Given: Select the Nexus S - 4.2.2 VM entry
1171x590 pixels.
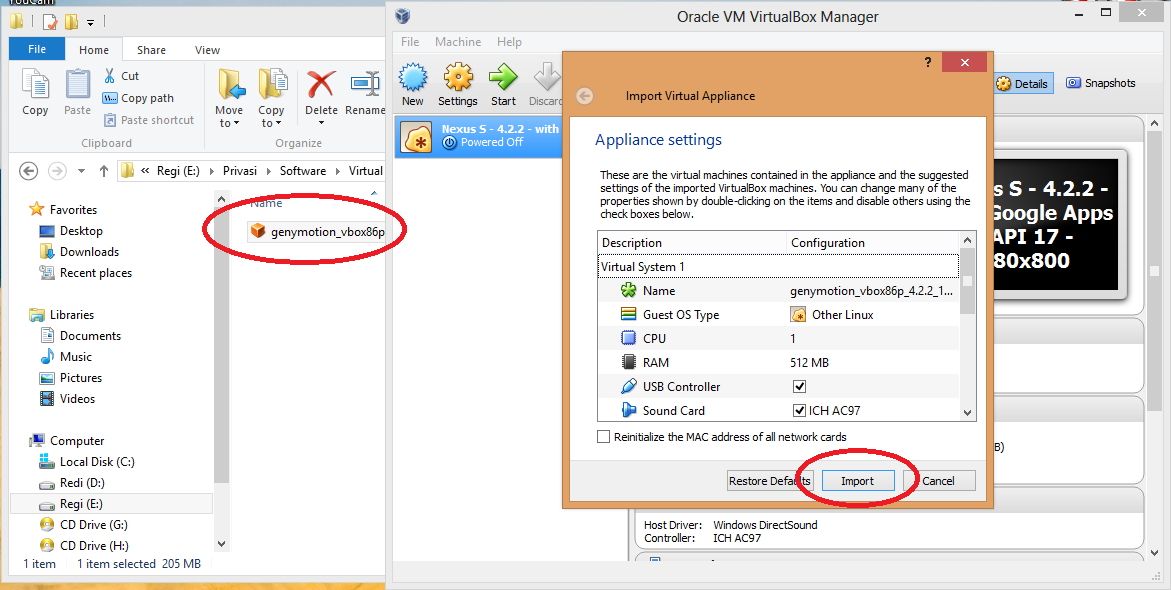Looking at the screenshot, I should 479,138.
